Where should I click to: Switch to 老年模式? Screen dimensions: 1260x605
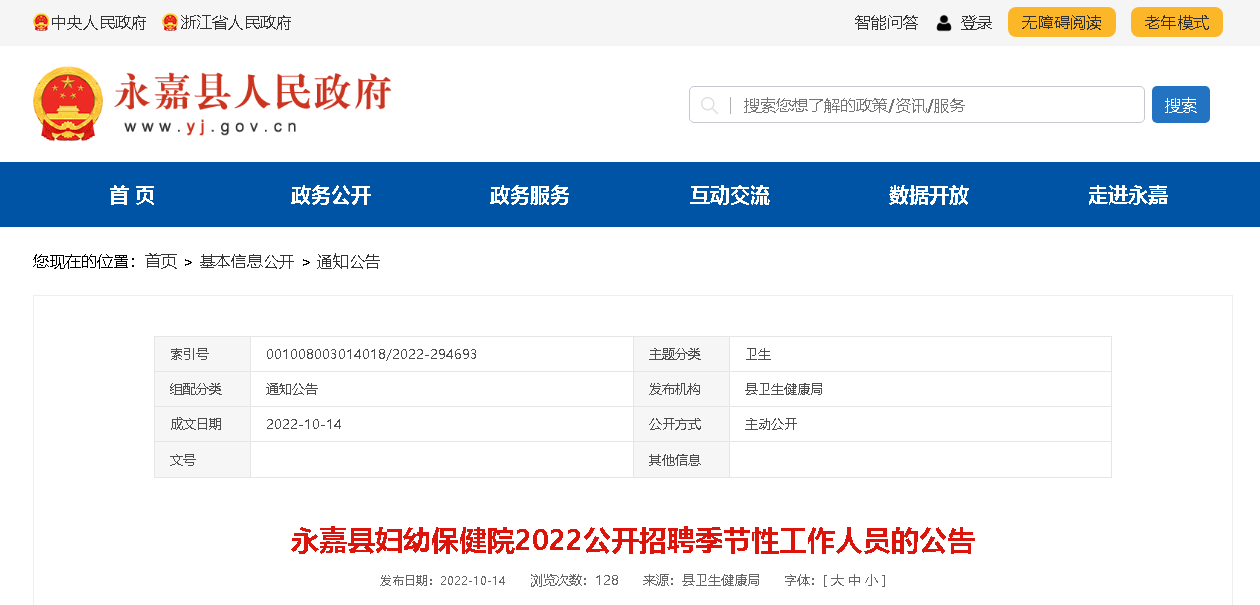[x=1177, y=23]
